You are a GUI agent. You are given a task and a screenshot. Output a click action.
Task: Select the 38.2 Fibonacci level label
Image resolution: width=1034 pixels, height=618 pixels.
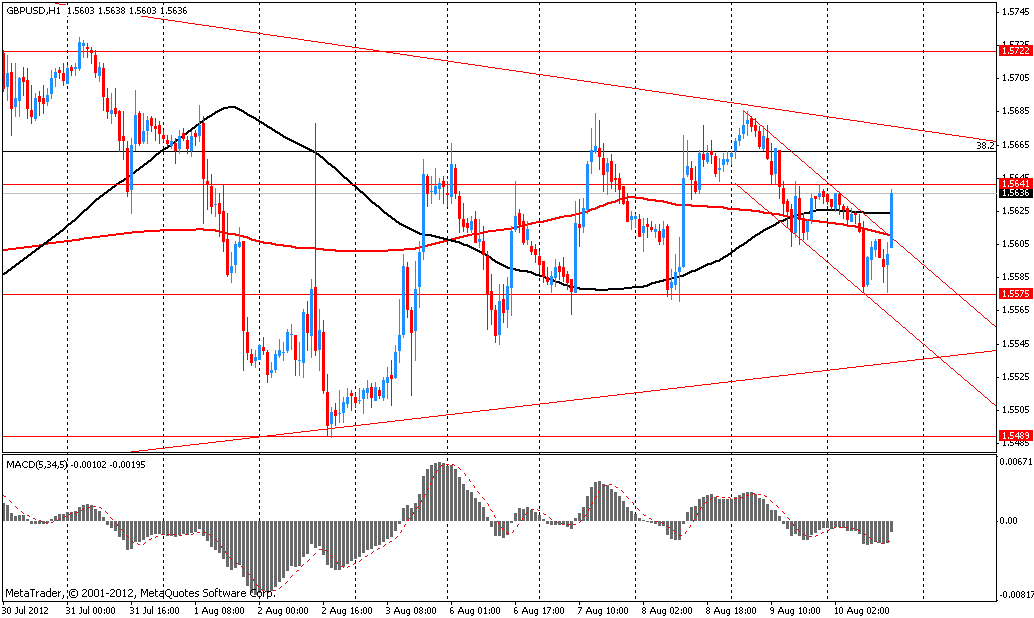coord(983,145)
